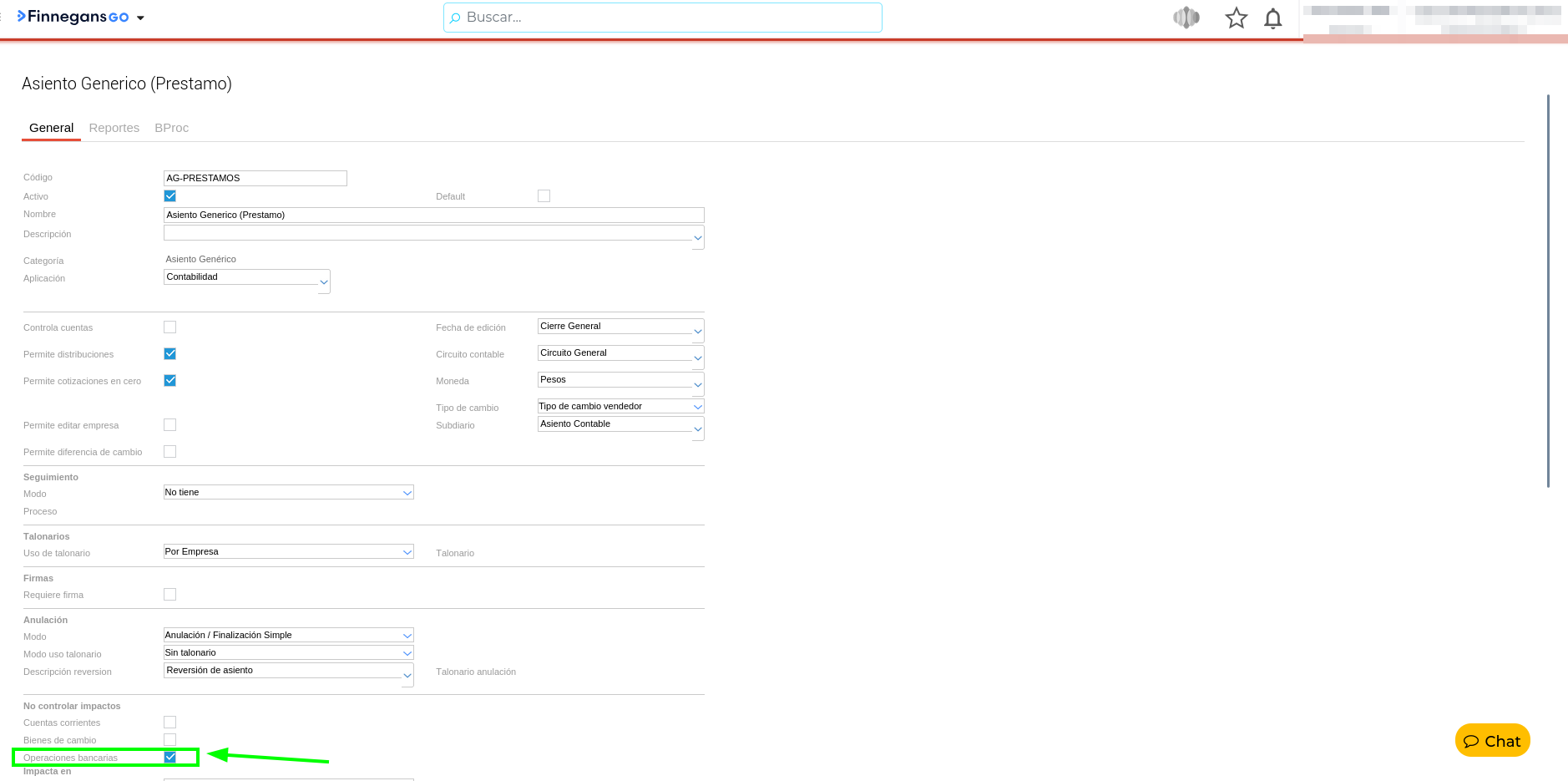The image size is (1568, 781).
Task: Uncheck the Activo checkbox
Action: [170, 196]
